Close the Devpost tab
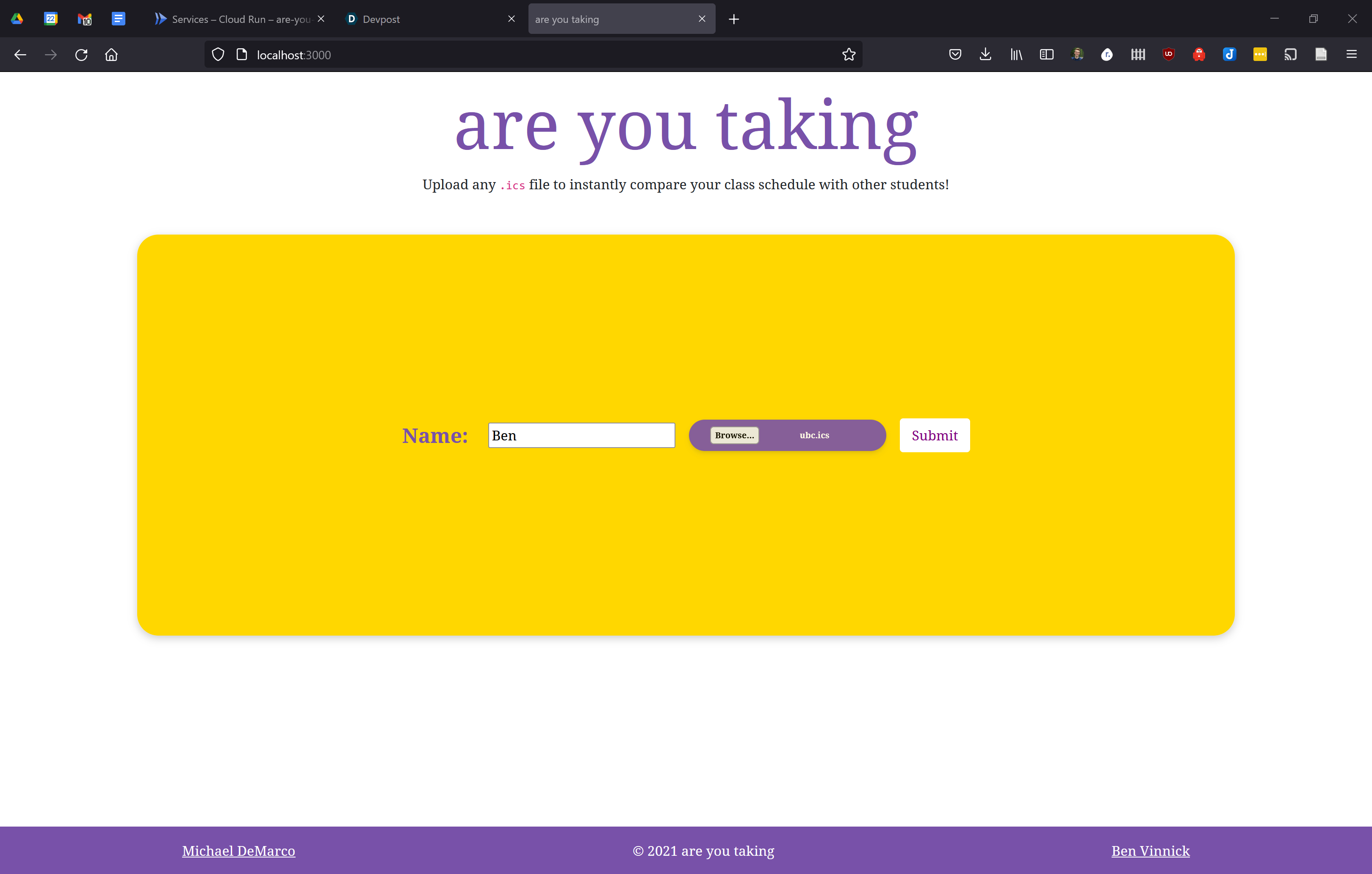This screenshot has width=1372, height=874. point(511,19)
